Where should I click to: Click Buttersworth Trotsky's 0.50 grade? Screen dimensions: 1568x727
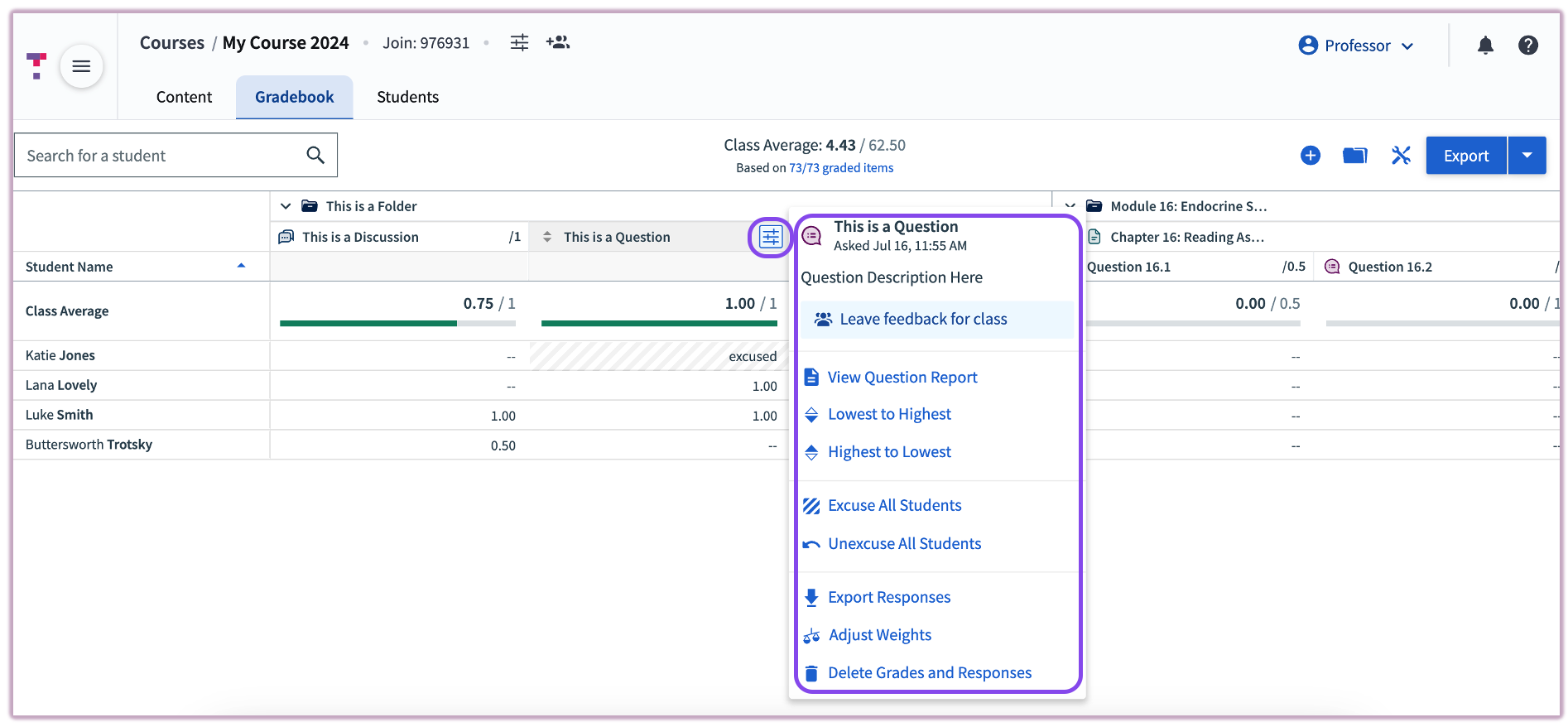click(x=503, y=445)
